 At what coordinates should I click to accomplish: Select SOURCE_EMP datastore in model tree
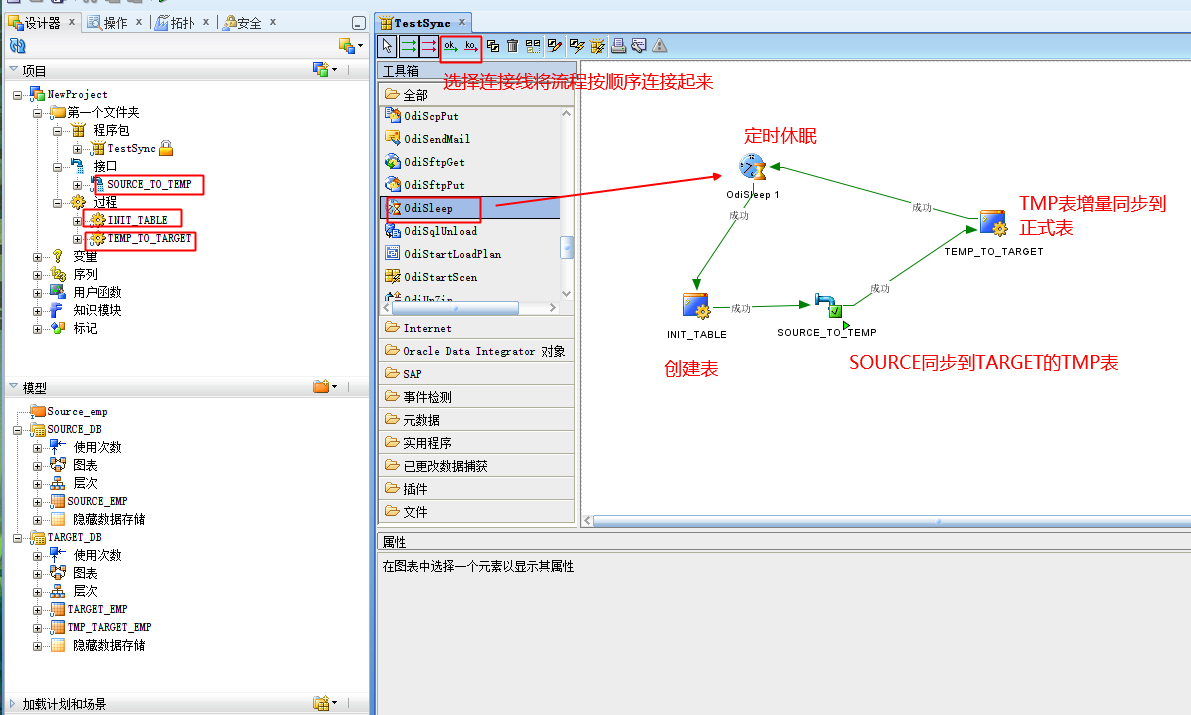97,501
